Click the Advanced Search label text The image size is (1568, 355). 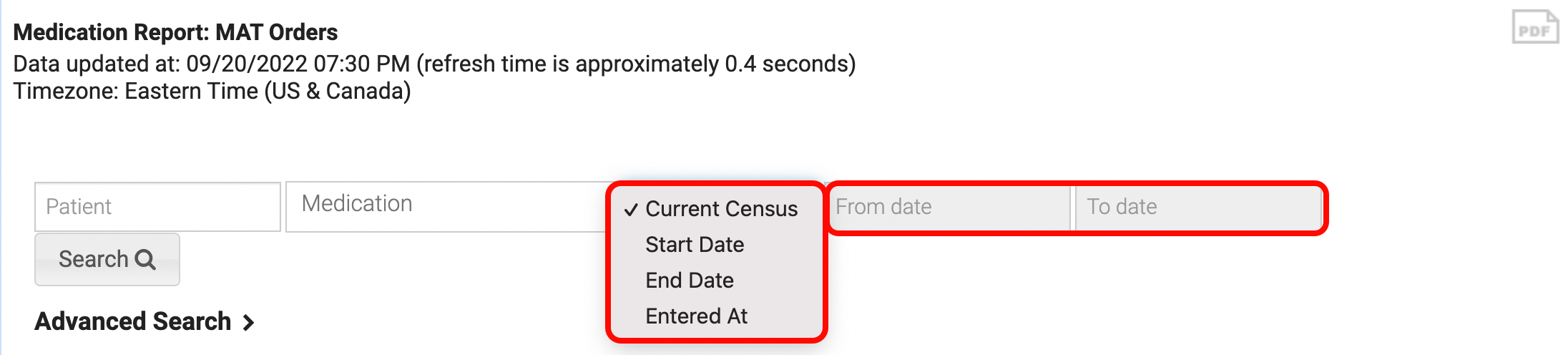[133, 322]
